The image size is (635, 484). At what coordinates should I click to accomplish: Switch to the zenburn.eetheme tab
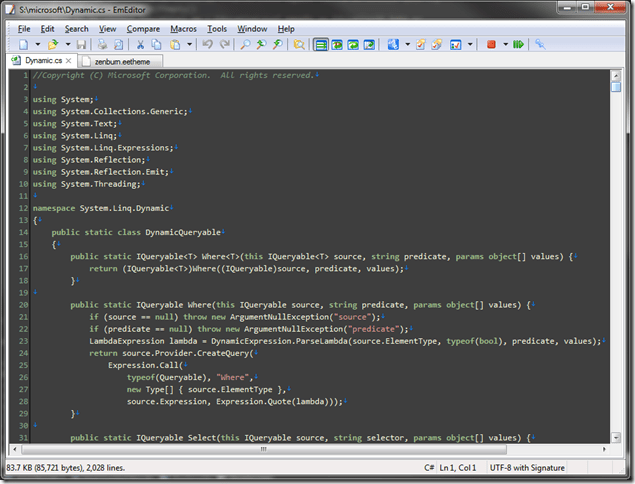coord(123,61)
